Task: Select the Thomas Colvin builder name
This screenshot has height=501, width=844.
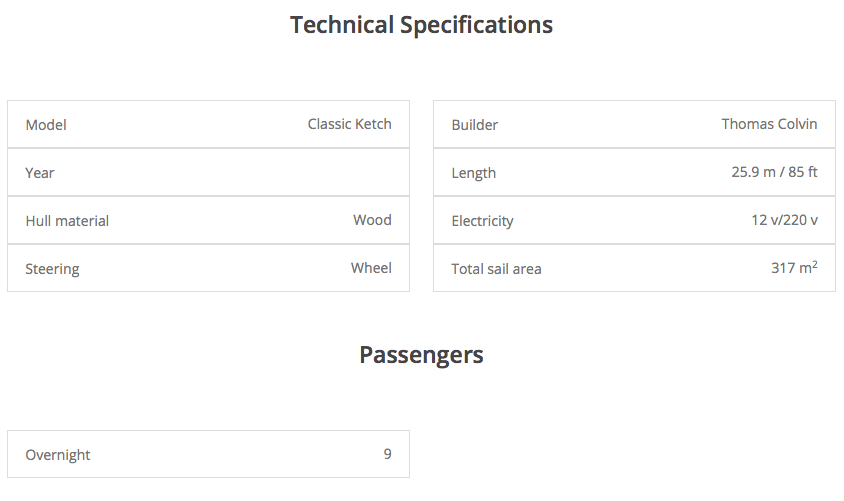Action: click(x=769, y=124)
